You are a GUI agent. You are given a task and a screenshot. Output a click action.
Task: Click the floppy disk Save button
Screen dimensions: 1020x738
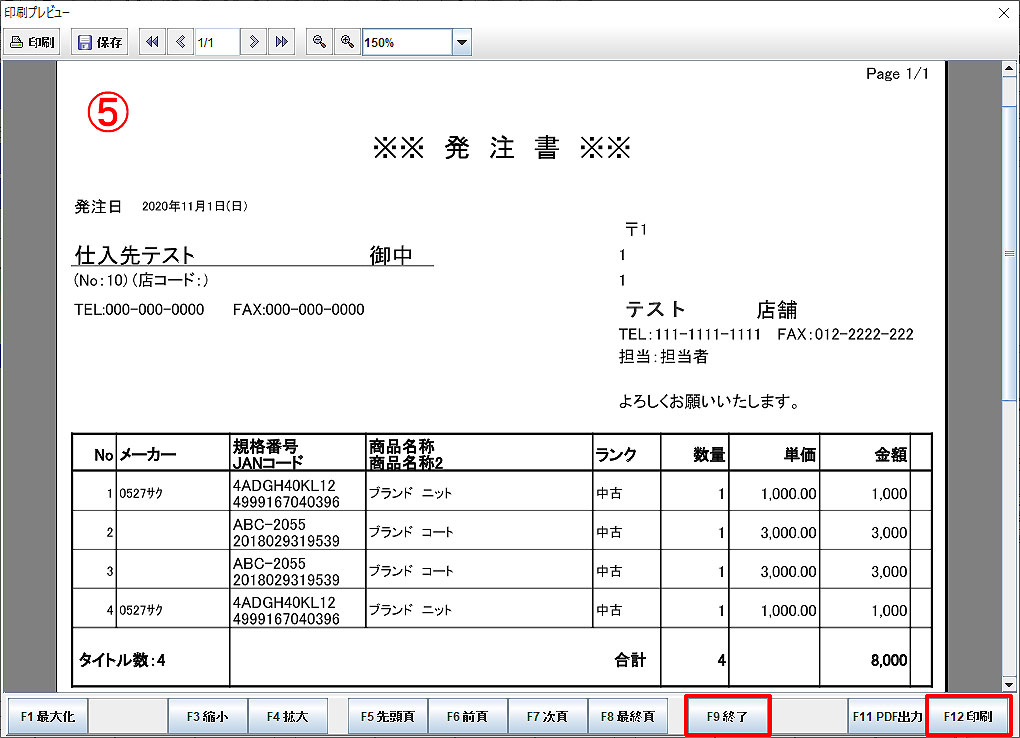99,42
